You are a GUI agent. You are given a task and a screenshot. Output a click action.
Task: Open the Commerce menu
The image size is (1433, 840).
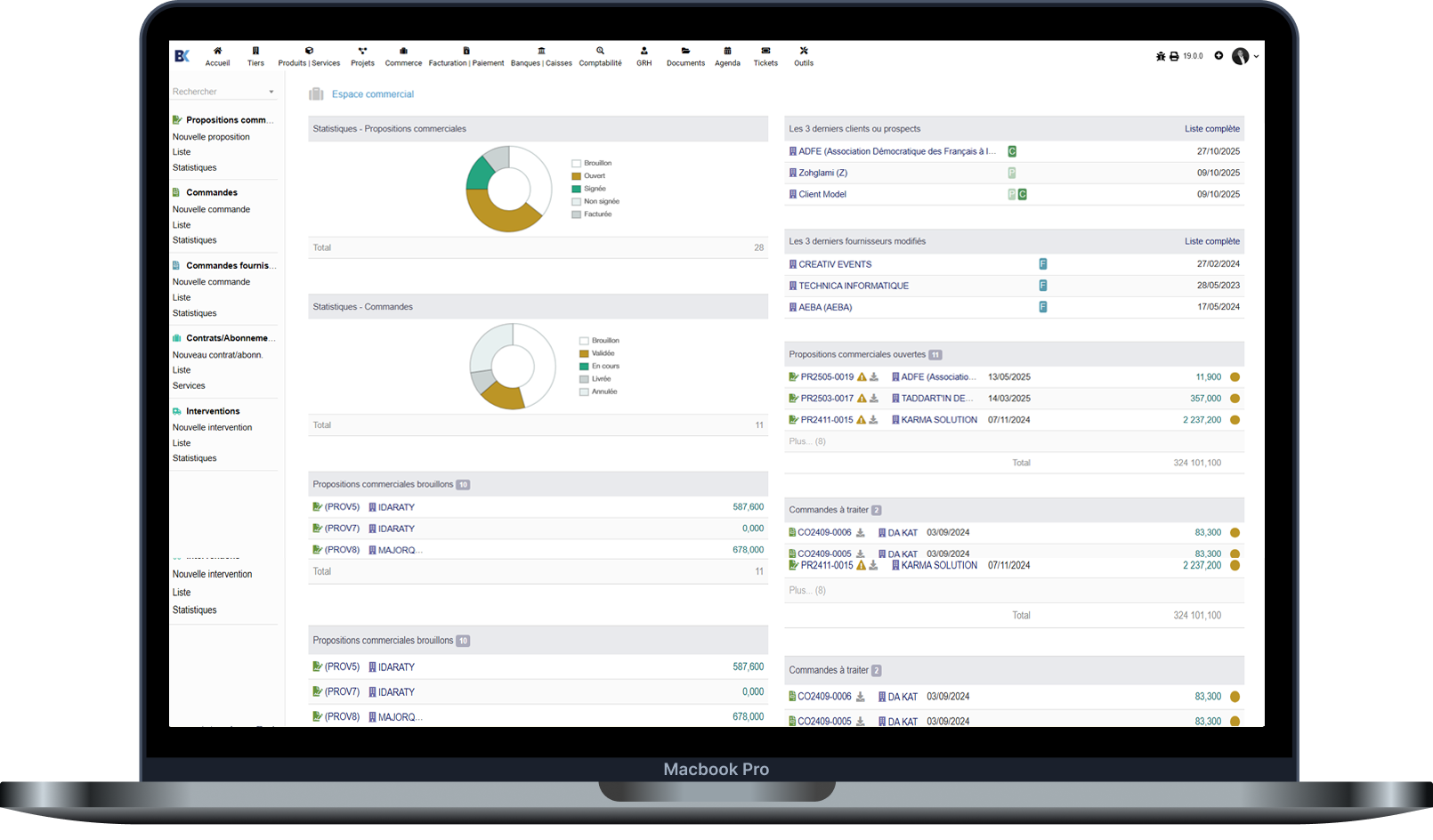click(403, 56)
